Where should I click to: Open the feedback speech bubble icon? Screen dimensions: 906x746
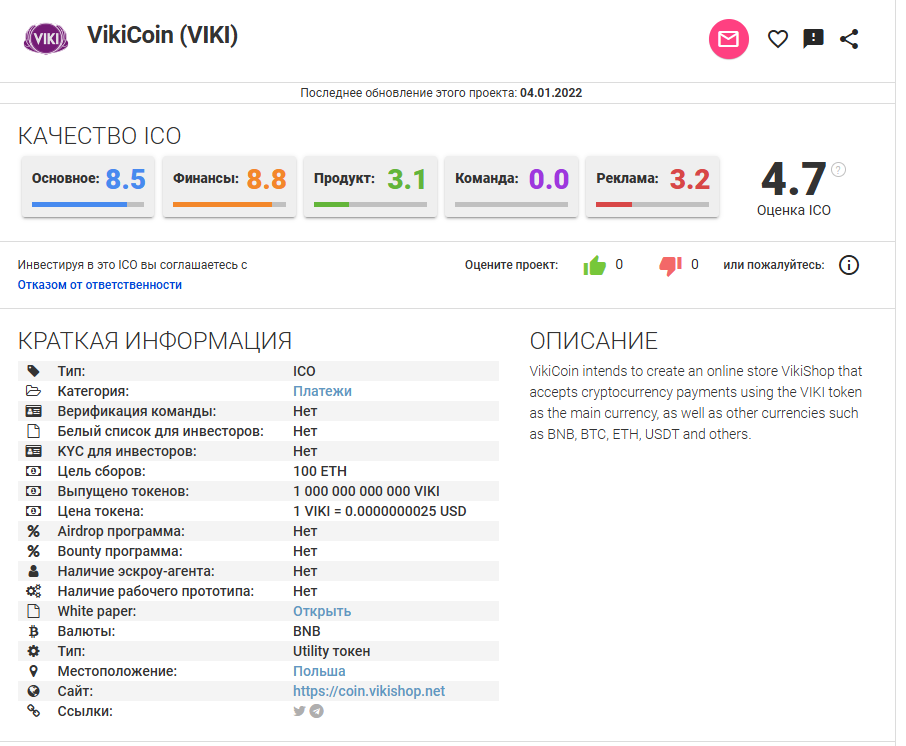(813, 39)
